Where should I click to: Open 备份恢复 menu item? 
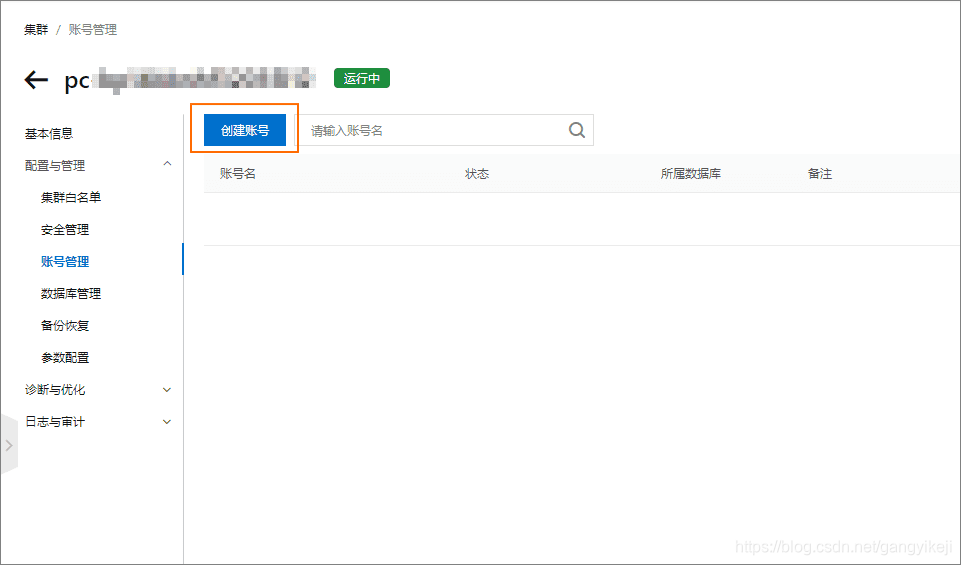pos(65,325)
